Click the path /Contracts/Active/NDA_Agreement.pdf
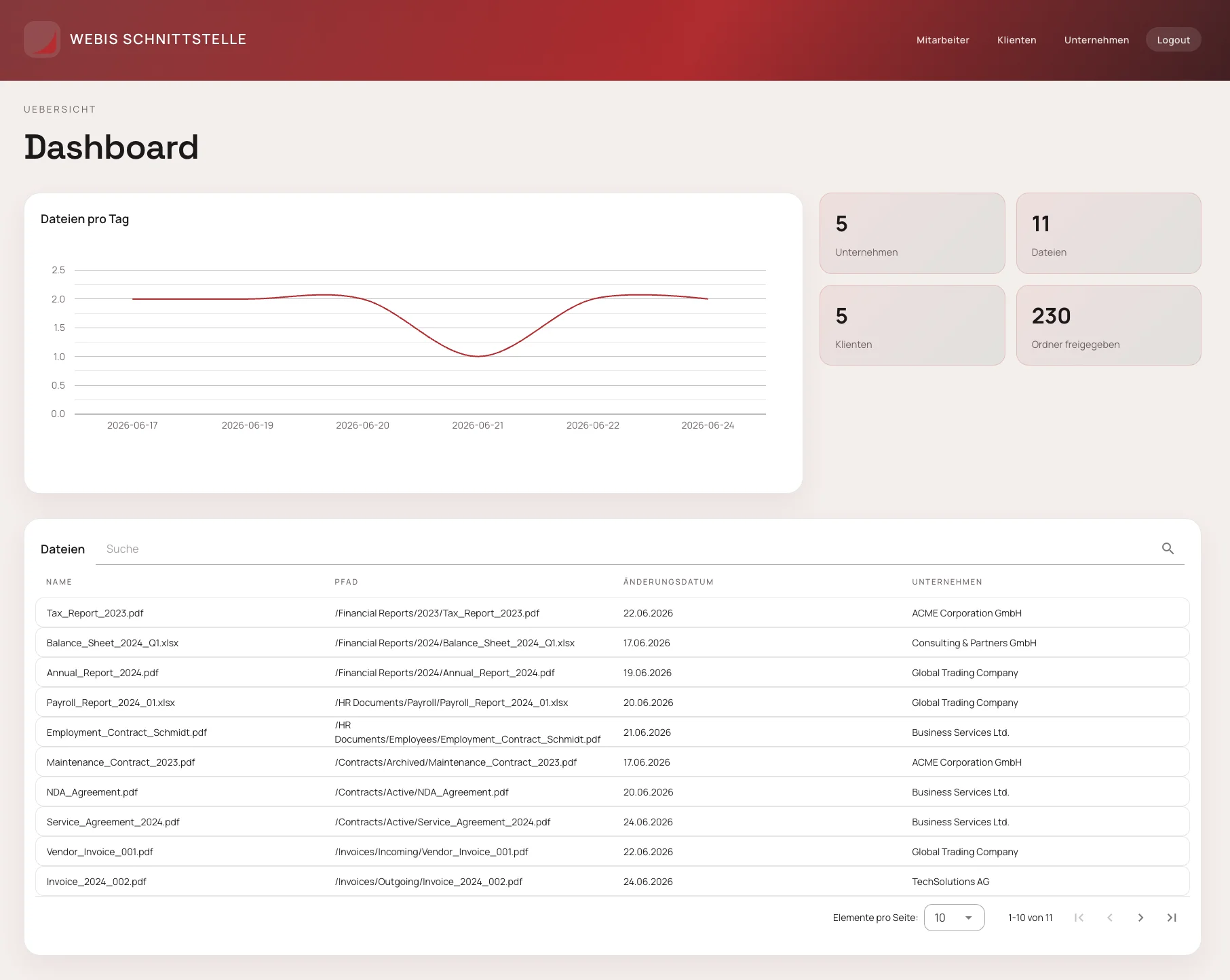 (x=421, y=792)
